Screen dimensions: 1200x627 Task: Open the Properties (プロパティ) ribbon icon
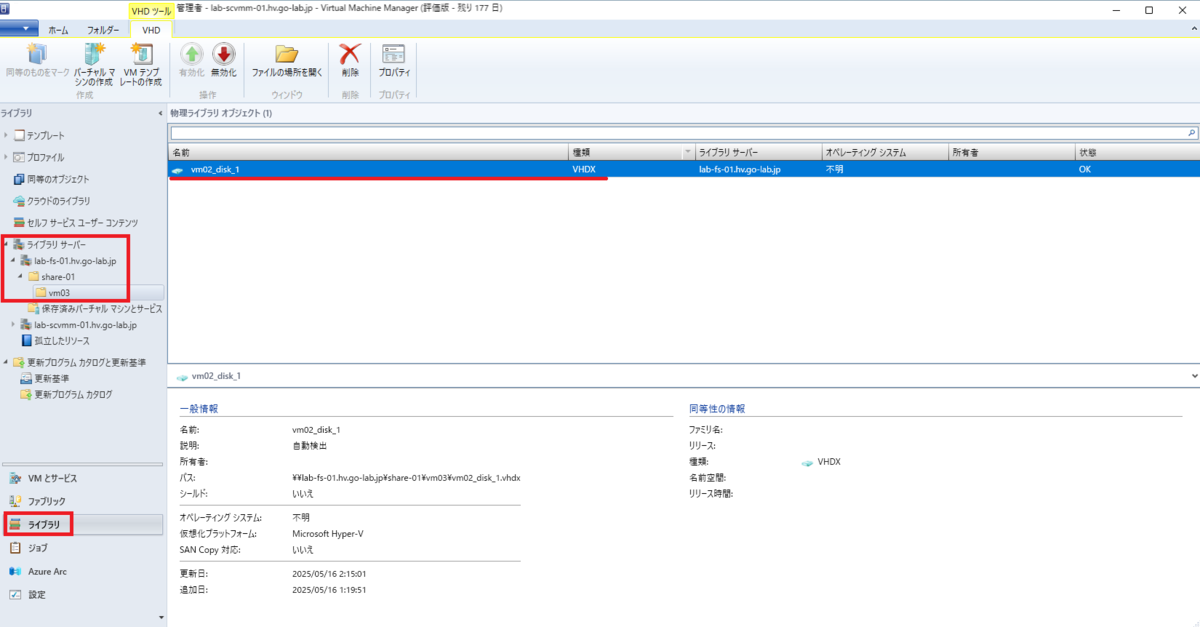coord(394,54)
